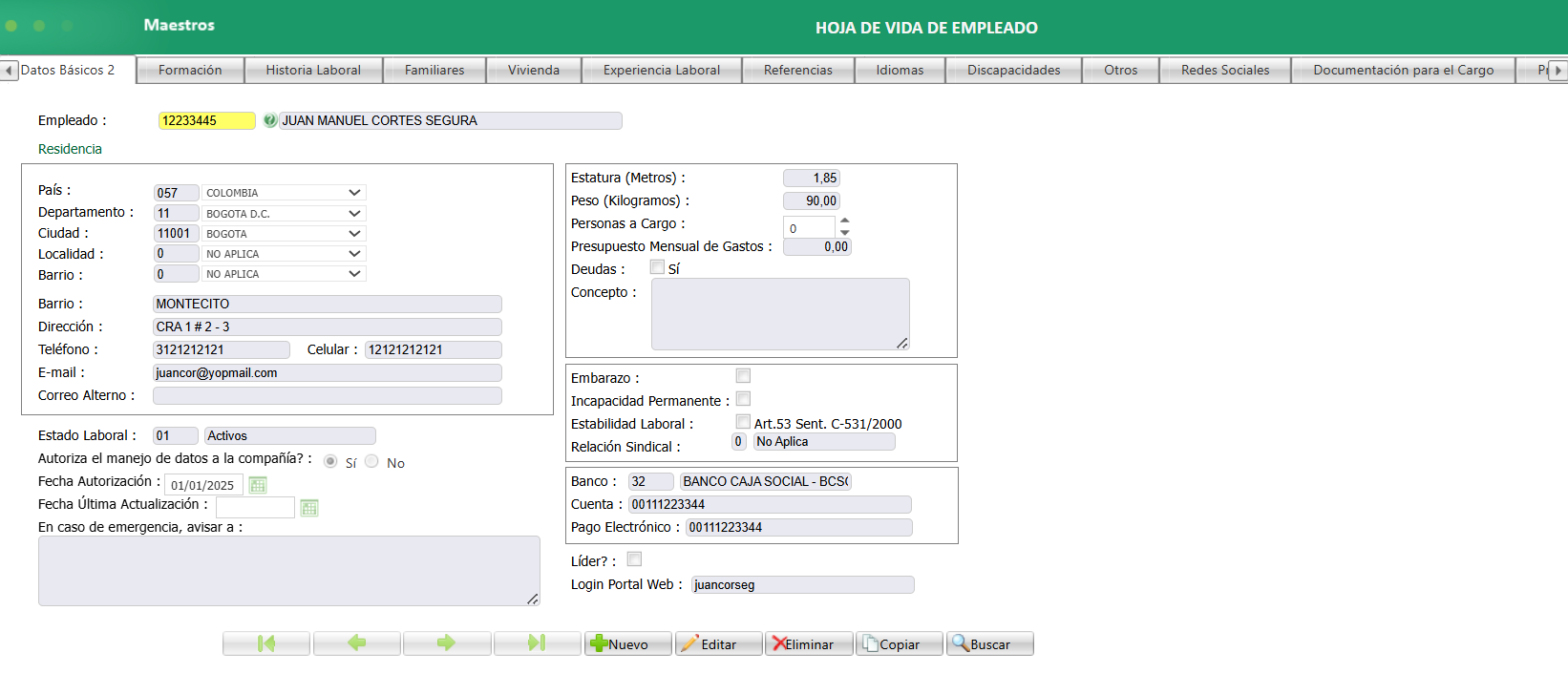
Task: Toggle the Incapacidad Permanente checkbox
Action: click(x=743, y=399)
